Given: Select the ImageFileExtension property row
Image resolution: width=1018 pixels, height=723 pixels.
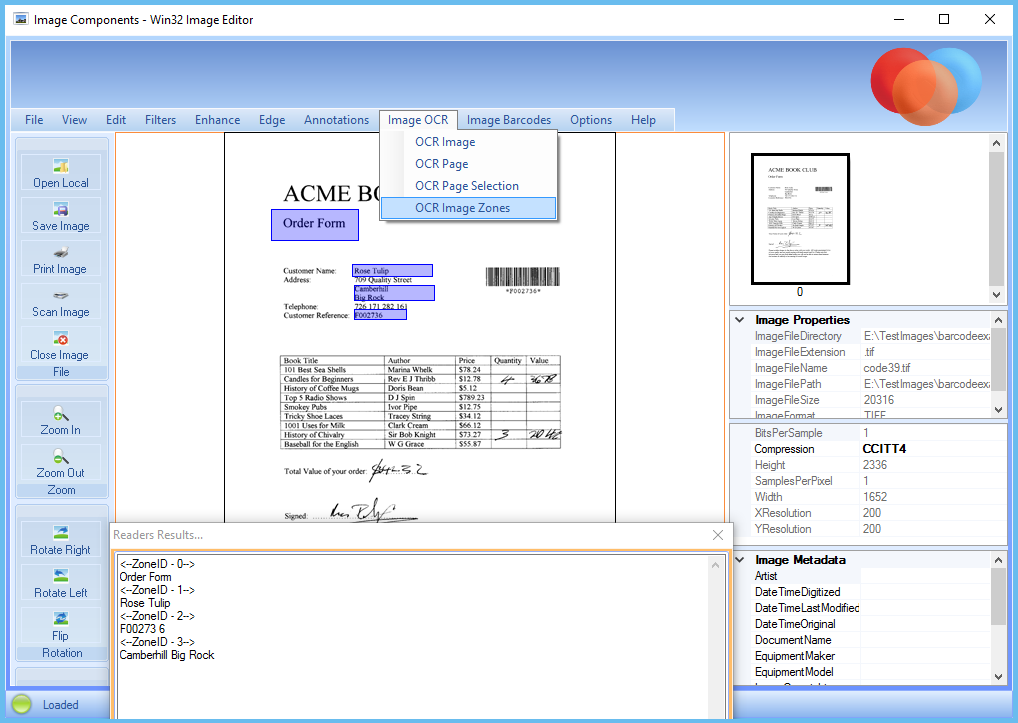Looking at the screenshot, I should pyautogui.click(x=871, y=352).
